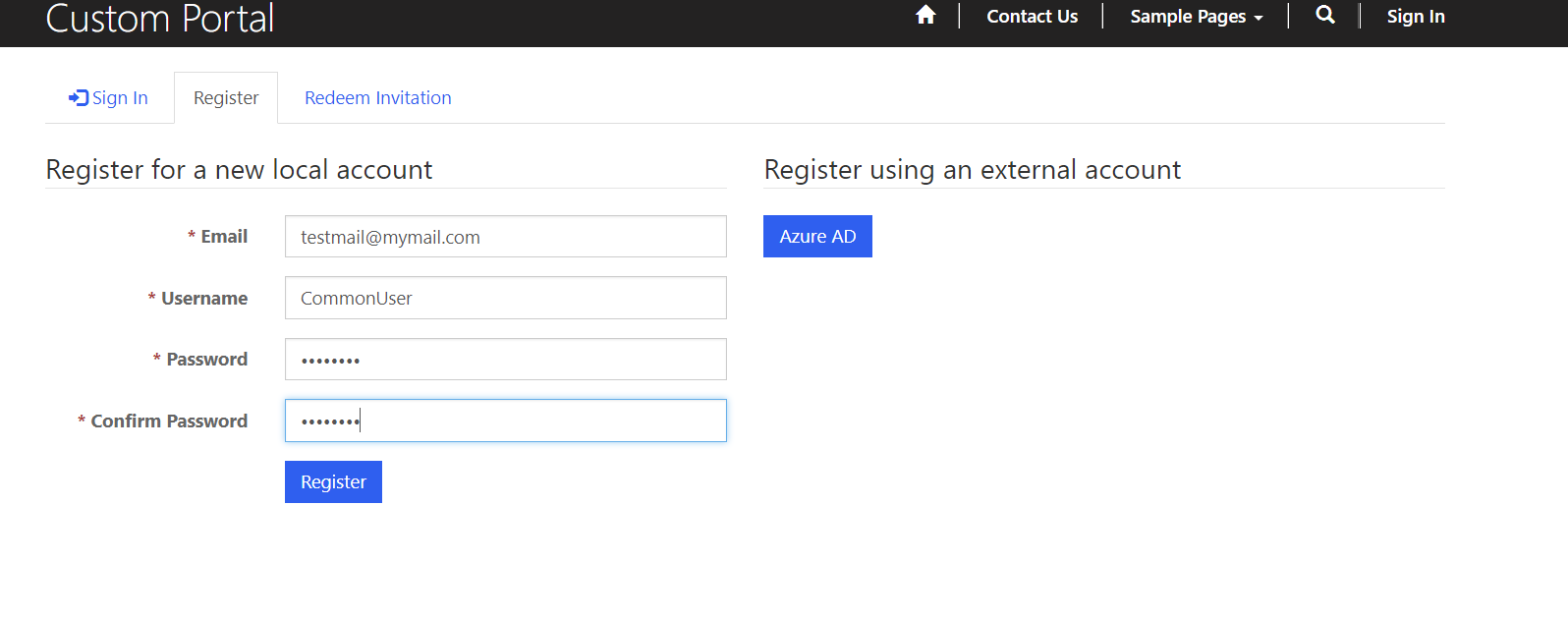Screen dimensions: 1568x618
Task: Click the Username field containing CommonUser
Action: pos(505,298)
